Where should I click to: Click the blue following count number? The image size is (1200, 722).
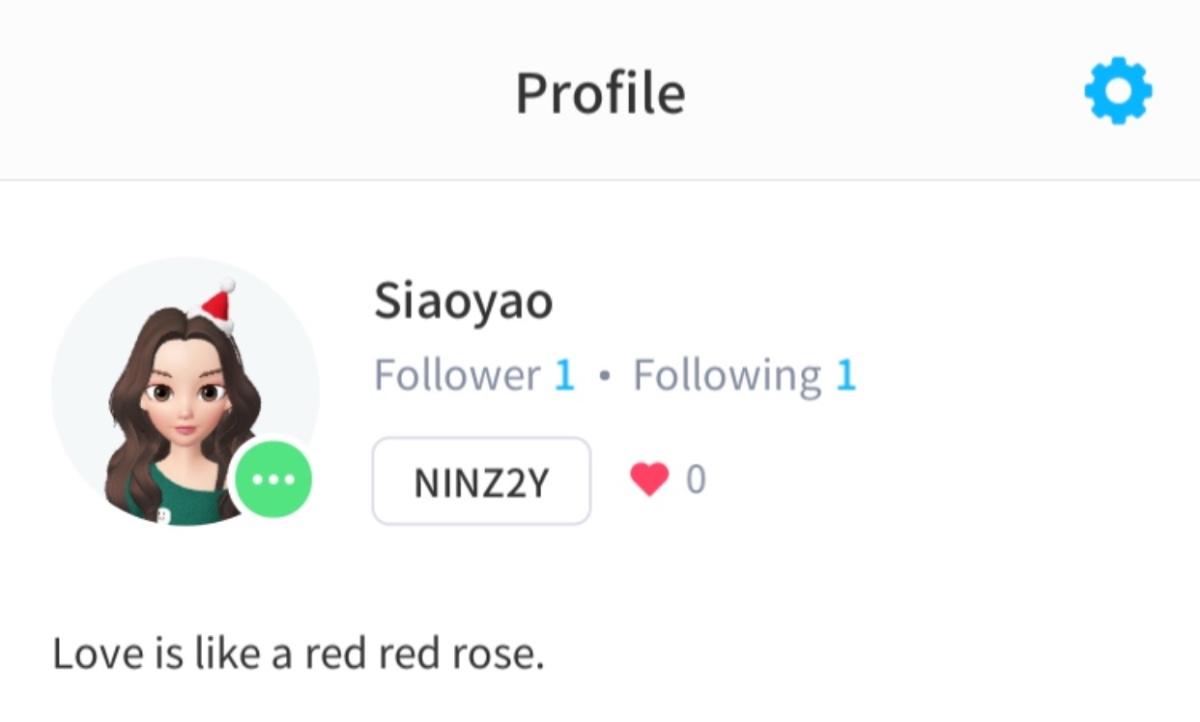[846, 376]
